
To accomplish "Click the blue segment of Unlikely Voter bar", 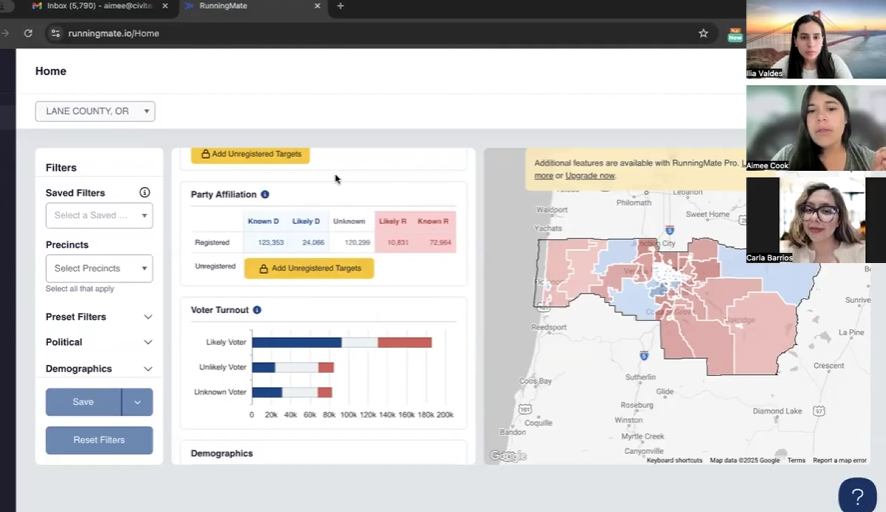I will pos(263,368).
